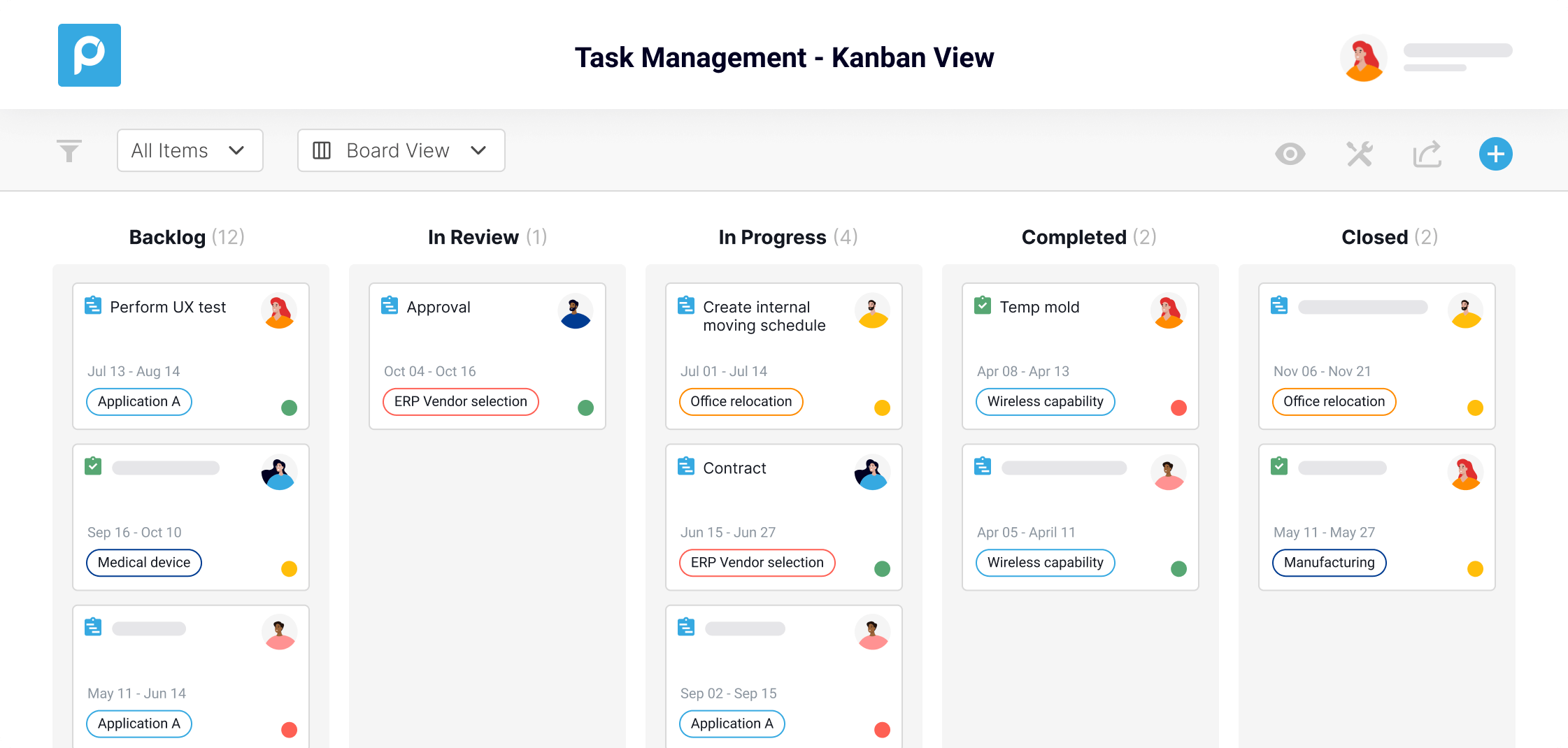Click task icon on May 11 - Jun 14 card

click(x=93, y=627)
